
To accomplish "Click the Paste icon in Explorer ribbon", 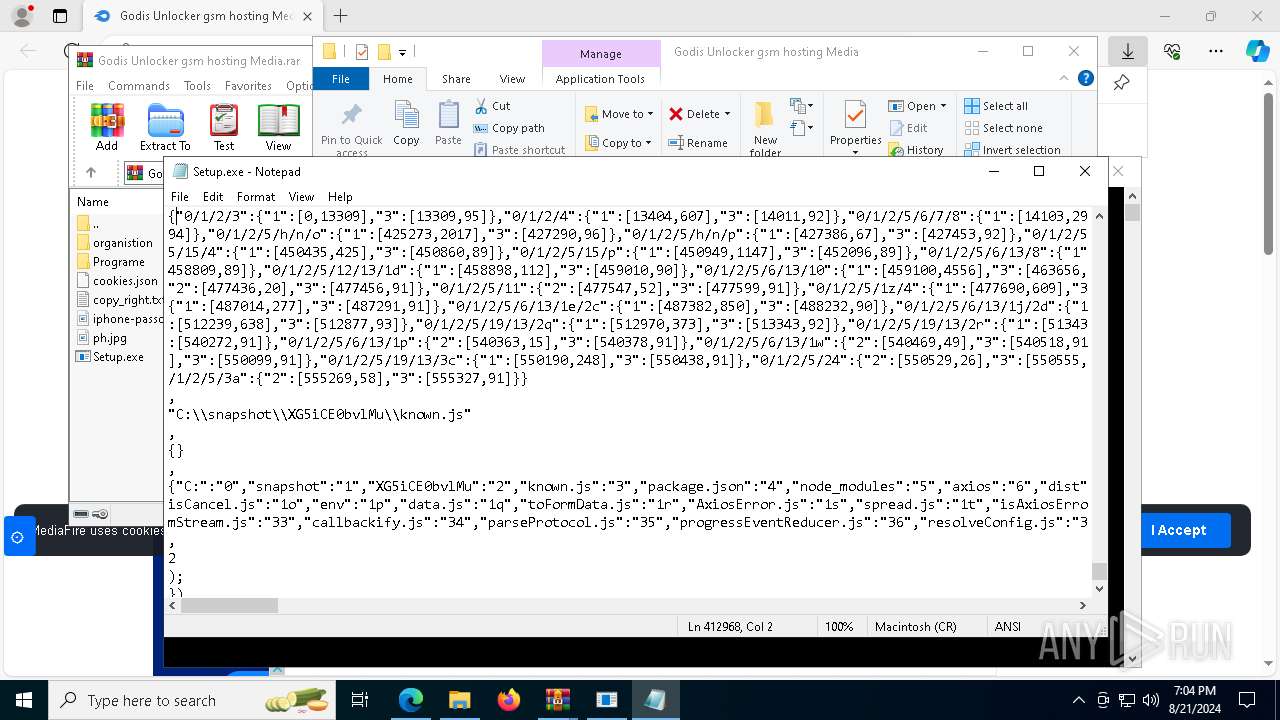I will click(448, 124).
